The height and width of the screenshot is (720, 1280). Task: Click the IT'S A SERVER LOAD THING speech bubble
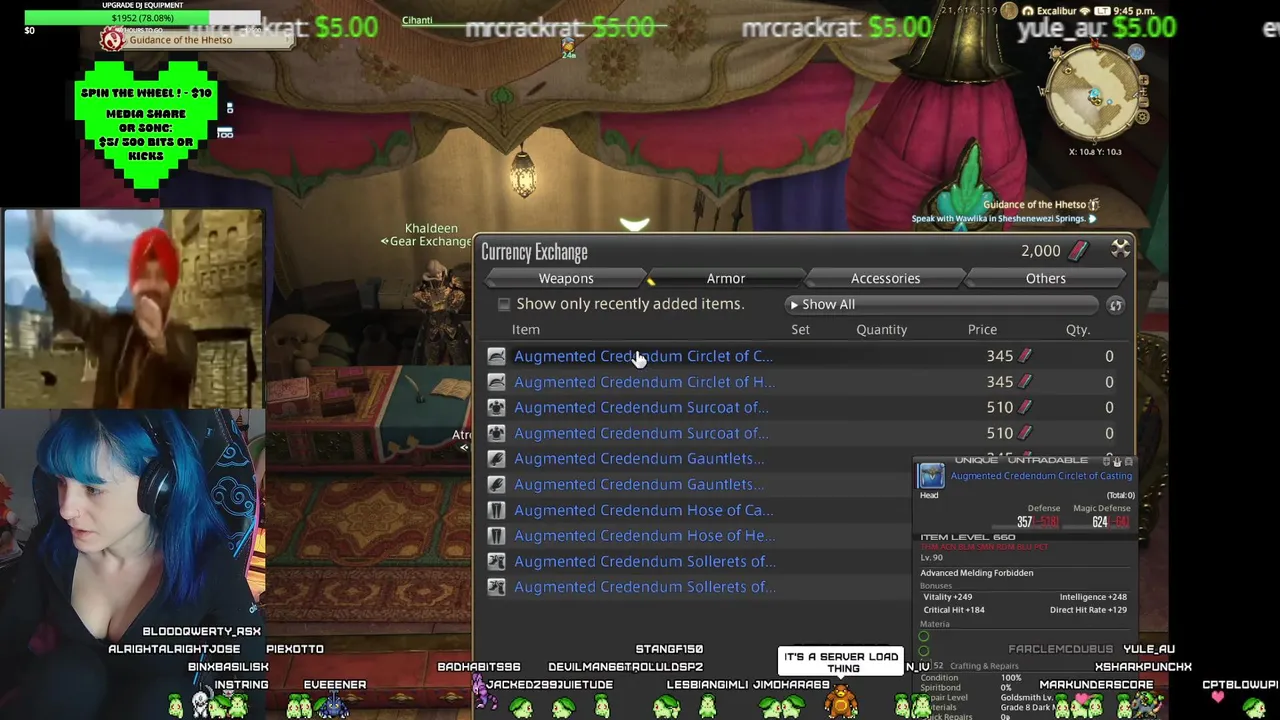pos(841,663)
